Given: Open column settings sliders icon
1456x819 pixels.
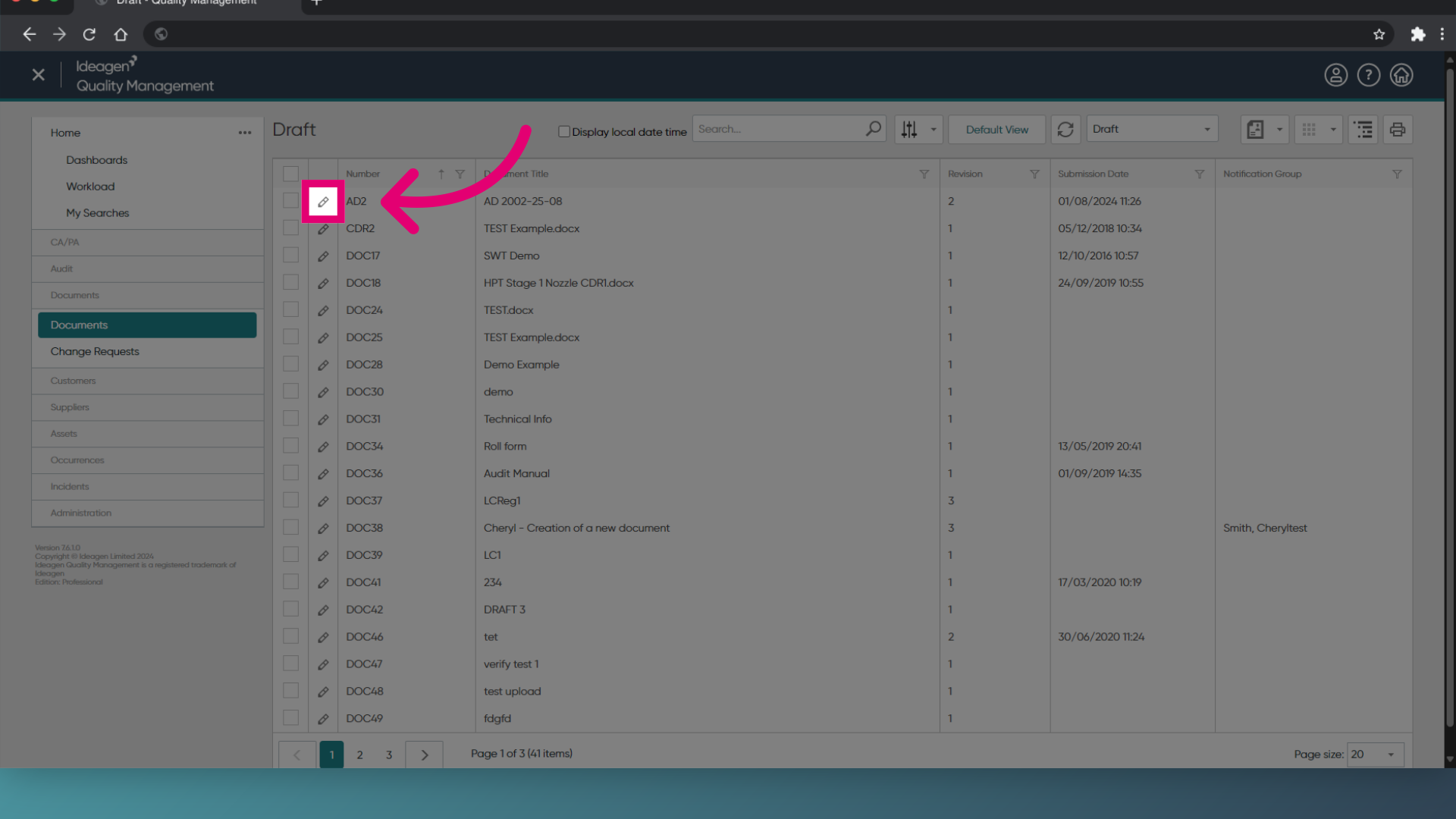Looking at the screenshot, I should point(909,130).
